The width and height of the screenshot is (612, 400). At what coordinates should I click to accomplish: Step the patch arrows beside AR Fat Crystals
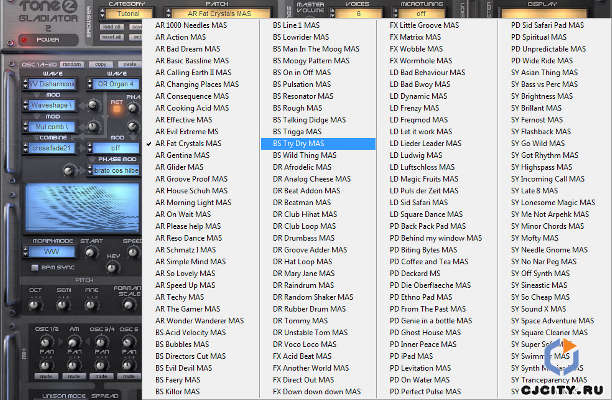[168, 14]
